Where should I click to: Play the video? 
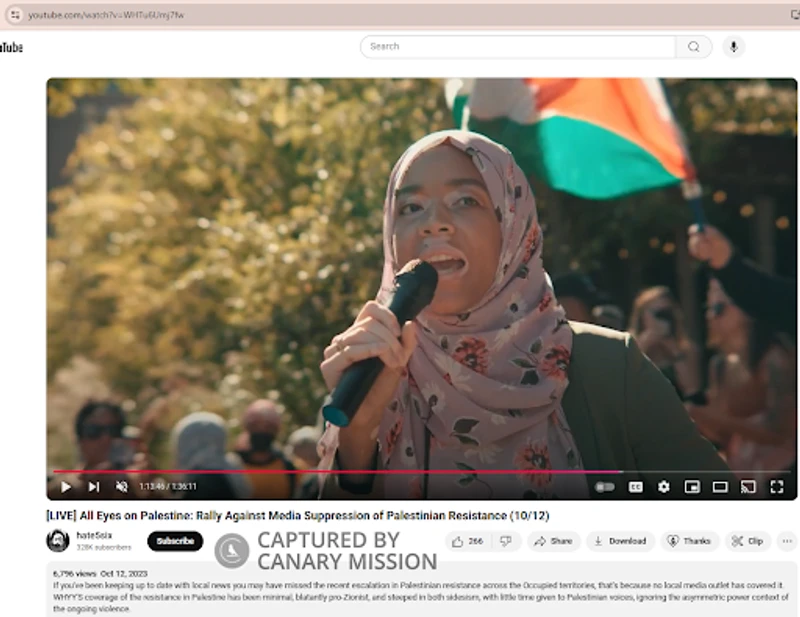coord(66,487)
